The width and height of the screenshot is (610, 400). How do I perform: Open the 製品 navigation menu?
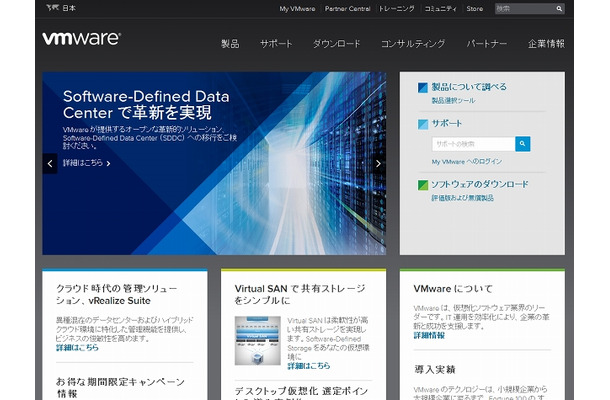pyautogui.click(x=230, y=44)
